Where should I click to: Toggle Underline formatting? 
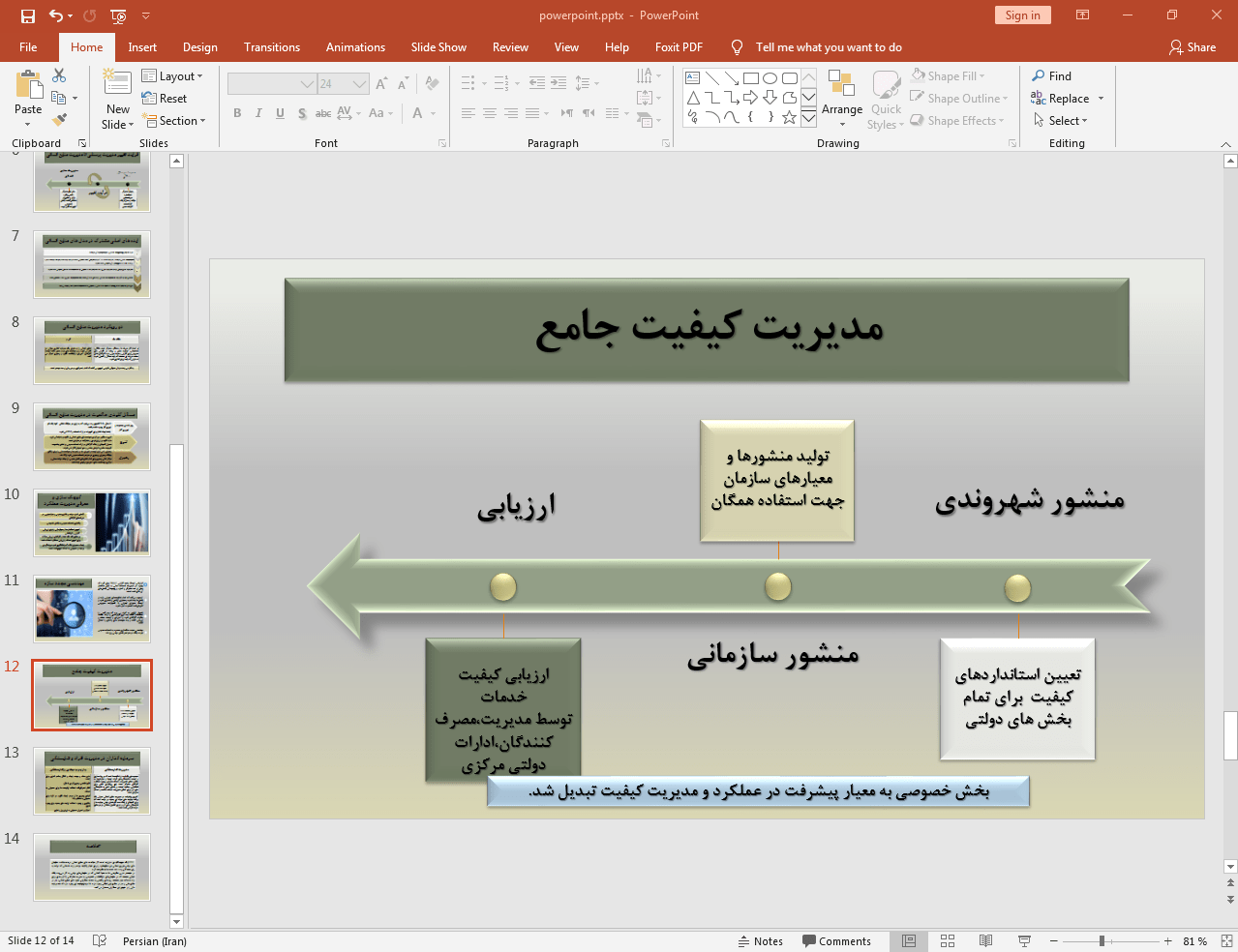(280, 113)
